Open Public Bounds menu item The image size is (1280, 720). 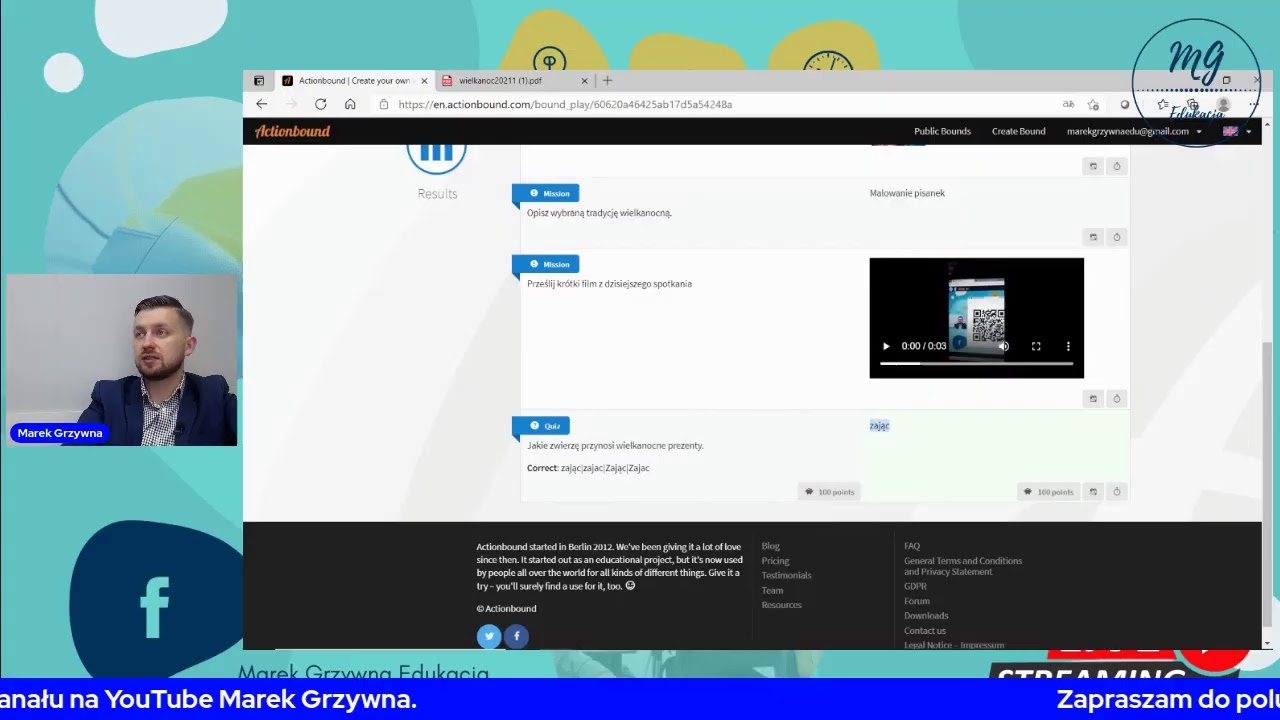click(x=942, y=131)
